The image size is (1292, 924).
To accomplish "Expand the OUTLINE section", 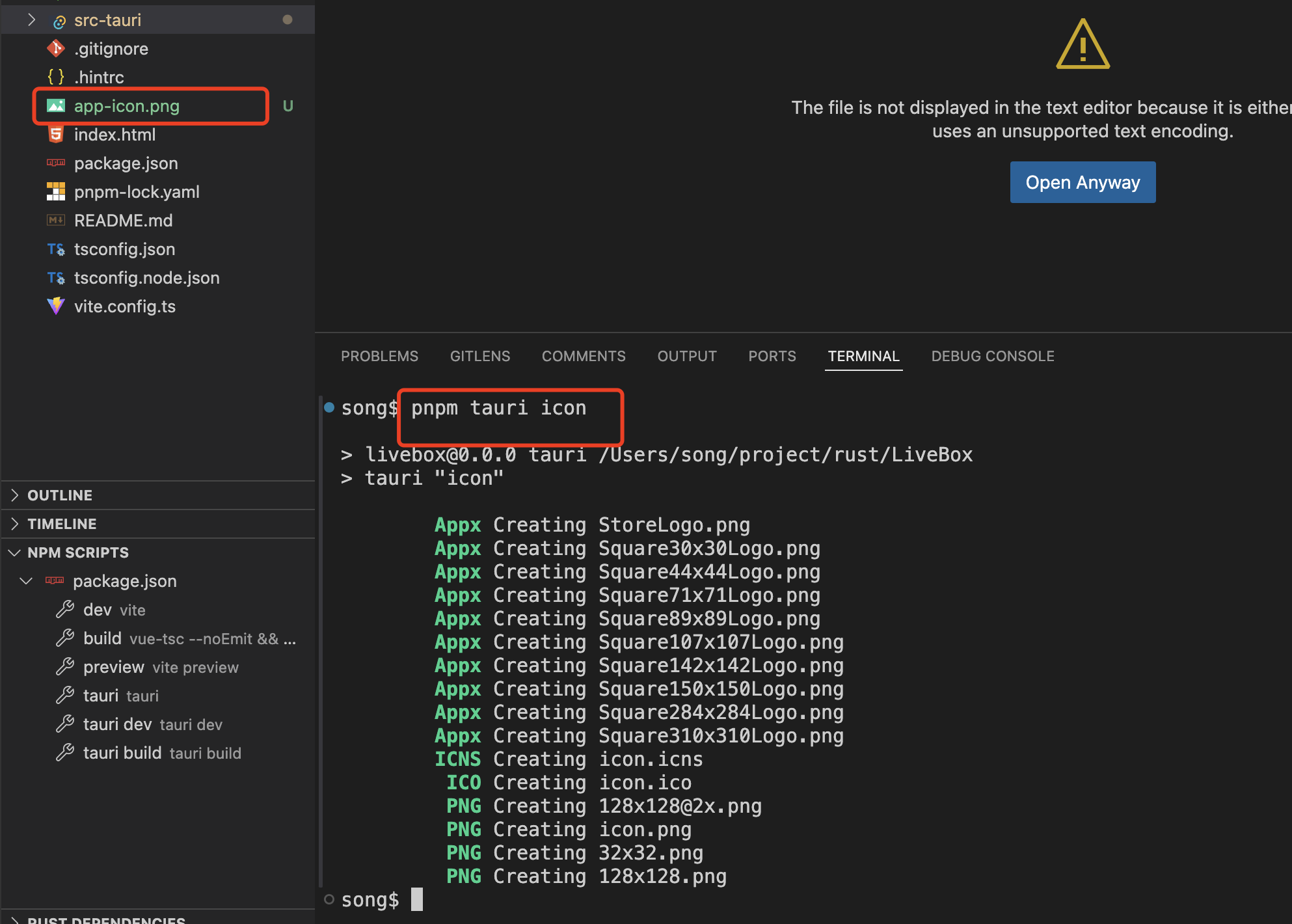I will tap(15, 495).
